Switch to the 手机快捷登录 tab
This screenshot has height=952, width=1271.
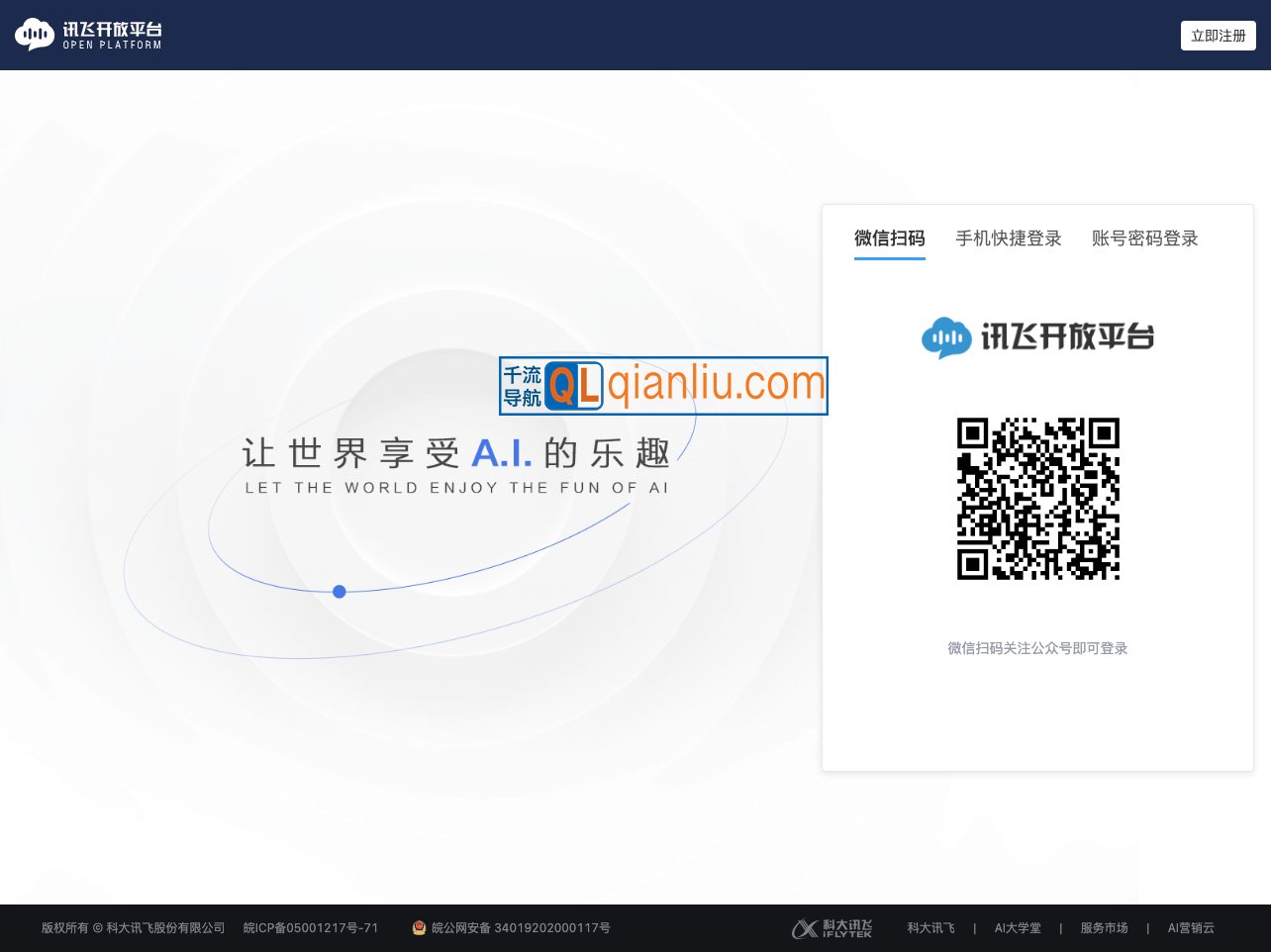pos(1008,238)
